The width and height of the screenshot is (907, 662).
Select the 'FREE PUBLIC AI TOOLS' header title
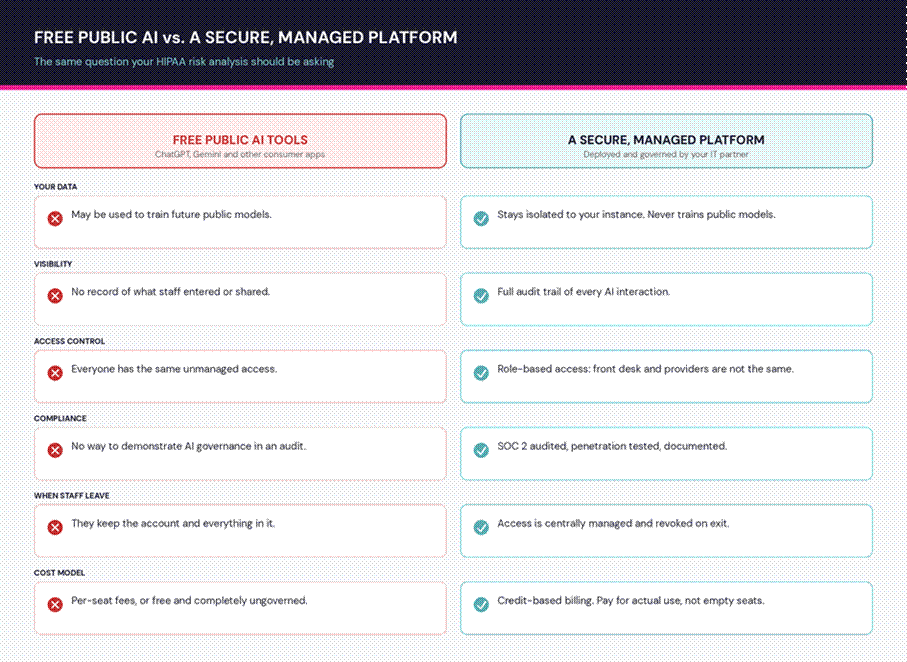tap(240, 140)
